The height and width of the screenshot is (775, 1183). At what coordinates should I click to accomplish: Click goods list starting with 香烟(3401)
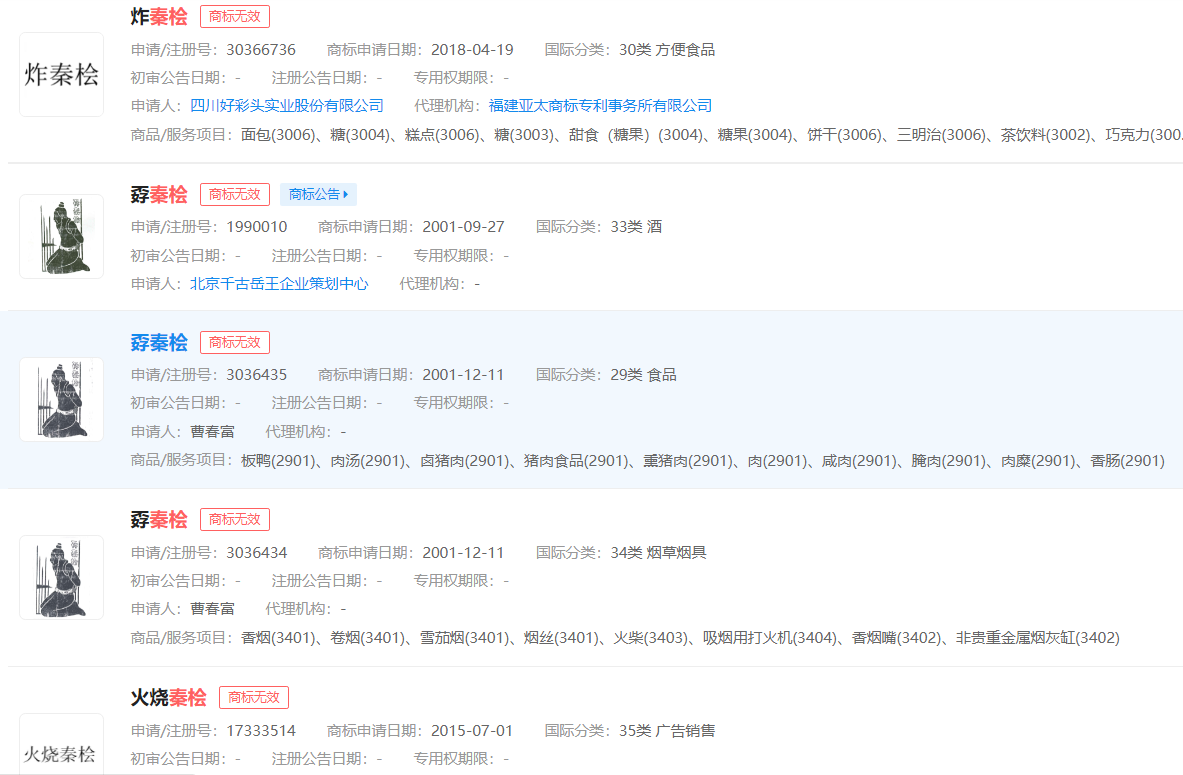tap(681, 638)
